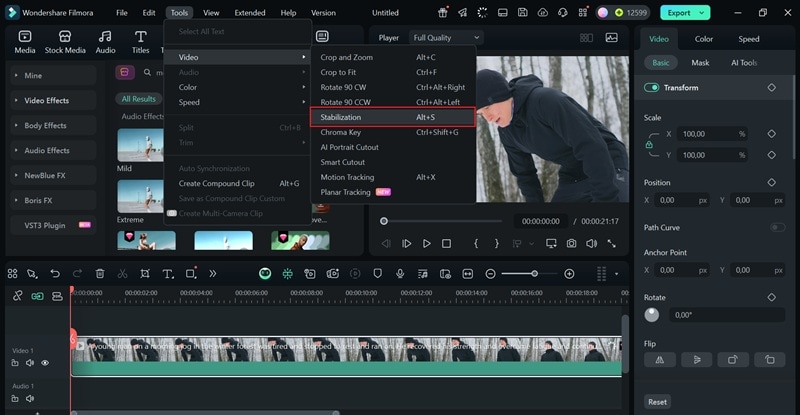Choose Motion Tracking menu item
The image size is (800, 415).
[392, 177]
